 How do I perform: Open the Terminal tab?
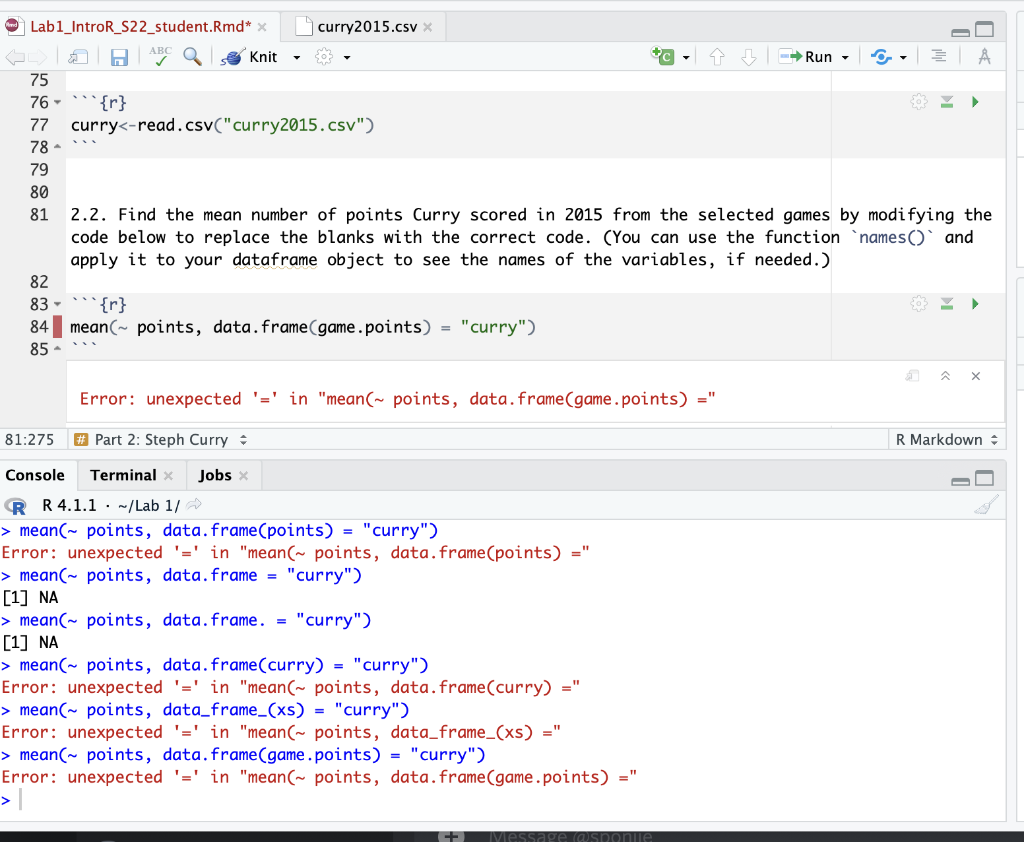[122, 475]
